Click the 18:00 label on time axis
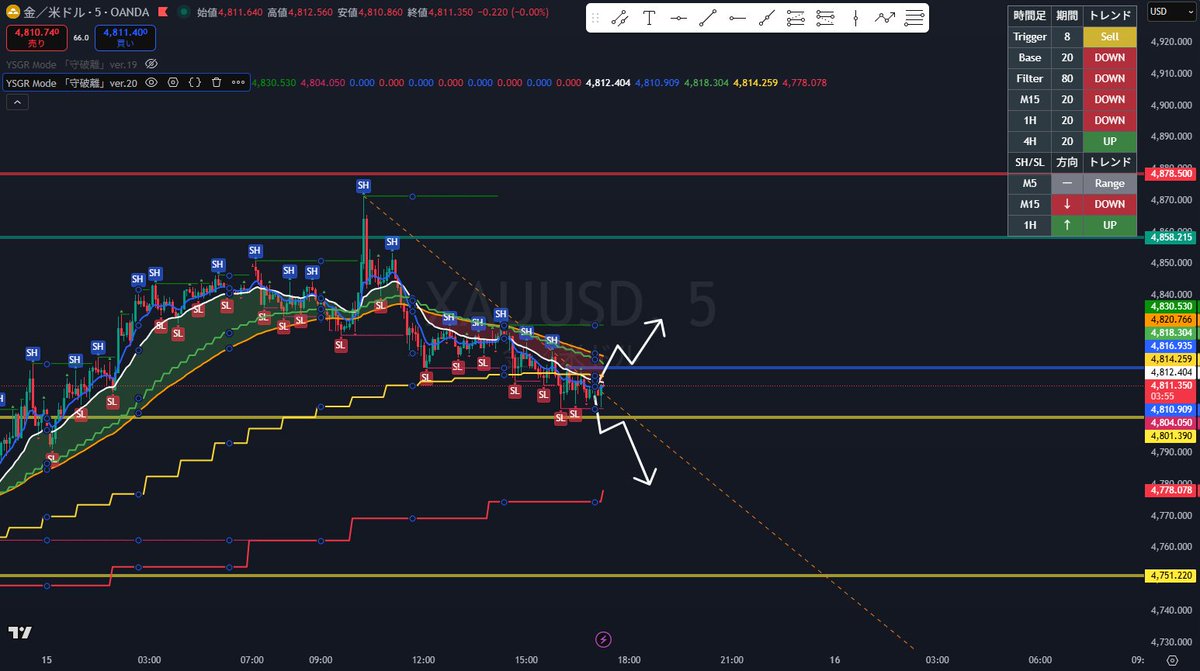Screen dimensions: 1200x671 pyautogui.click(x=629, y=660)
